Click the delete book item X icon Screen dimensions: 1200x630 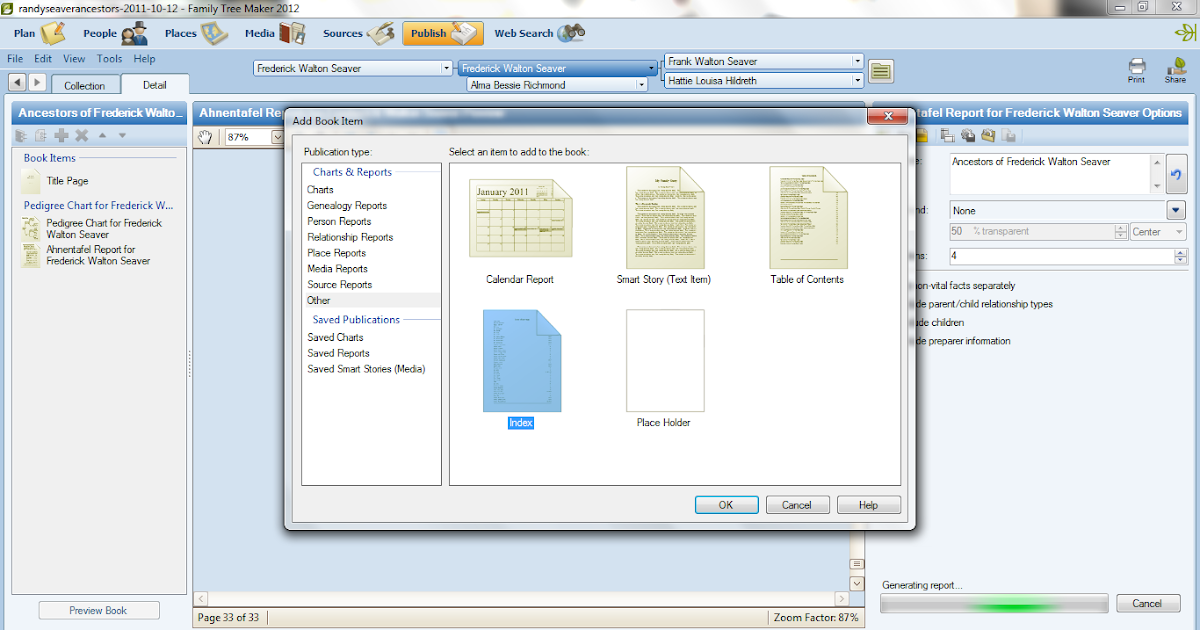[82, 135]
